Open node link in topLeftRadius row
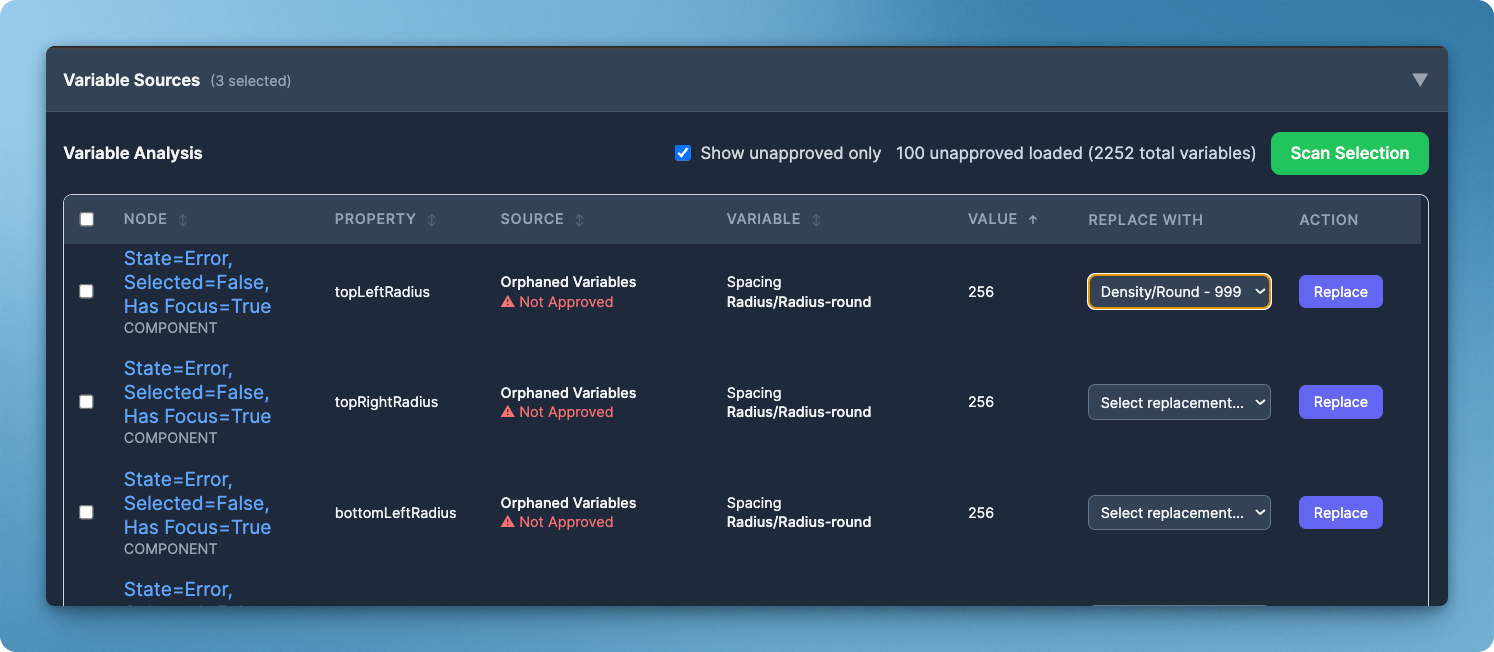 pyautogui.click(x=197, y=282)
